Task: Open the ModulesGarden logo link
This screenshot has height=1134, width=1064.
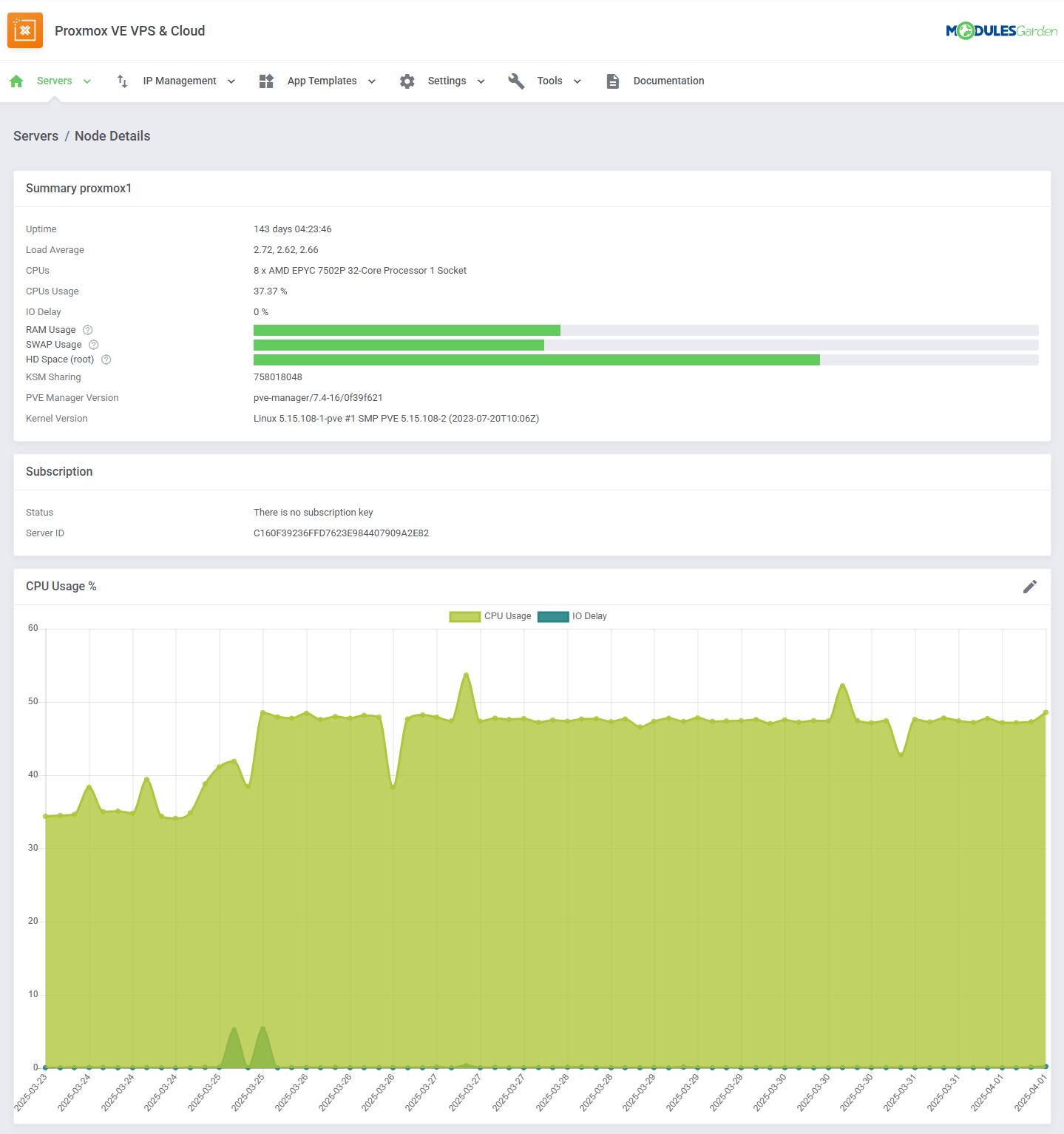Action: click(1001, 30)
